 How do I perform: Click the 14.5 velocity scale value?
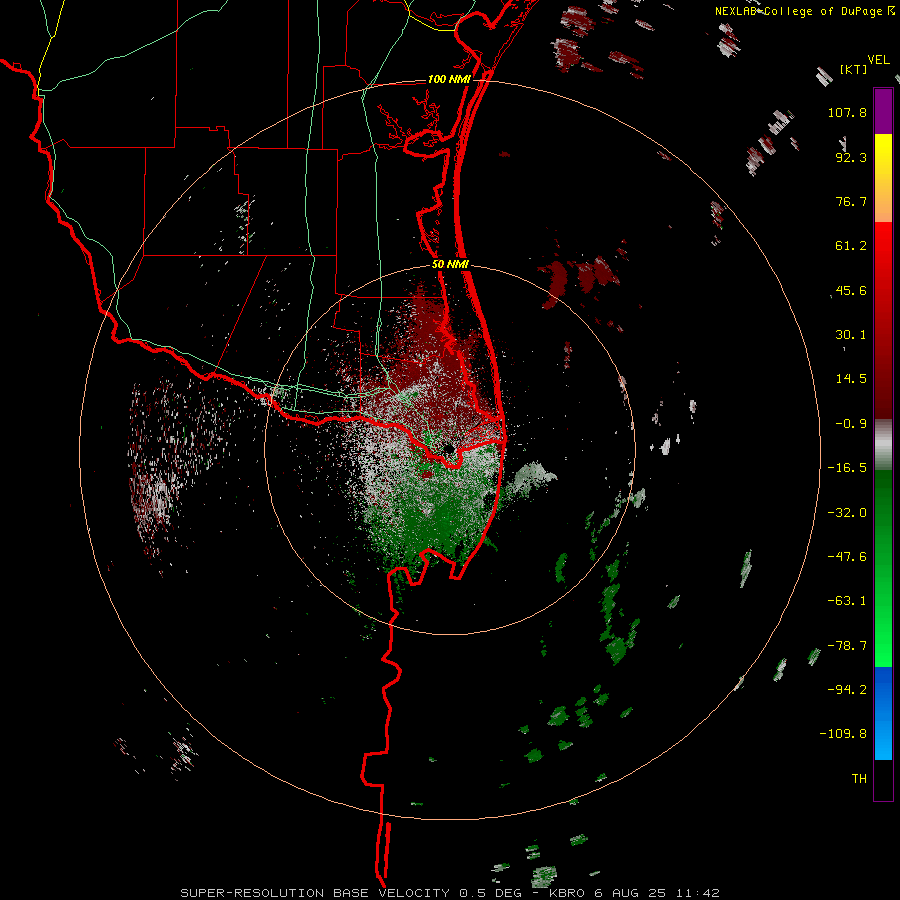pos(851,379)
